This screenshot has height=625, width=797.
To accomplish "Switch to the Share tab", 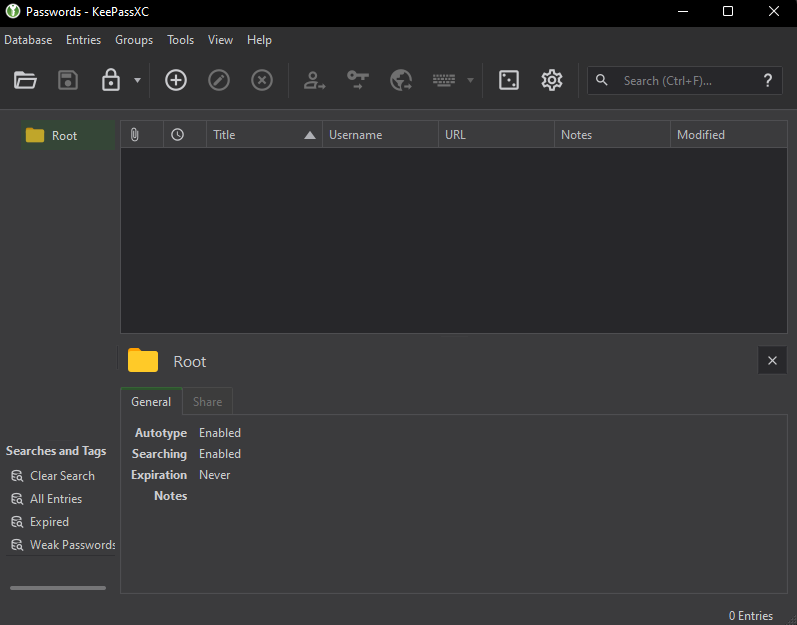I will [x=207, y=401].
